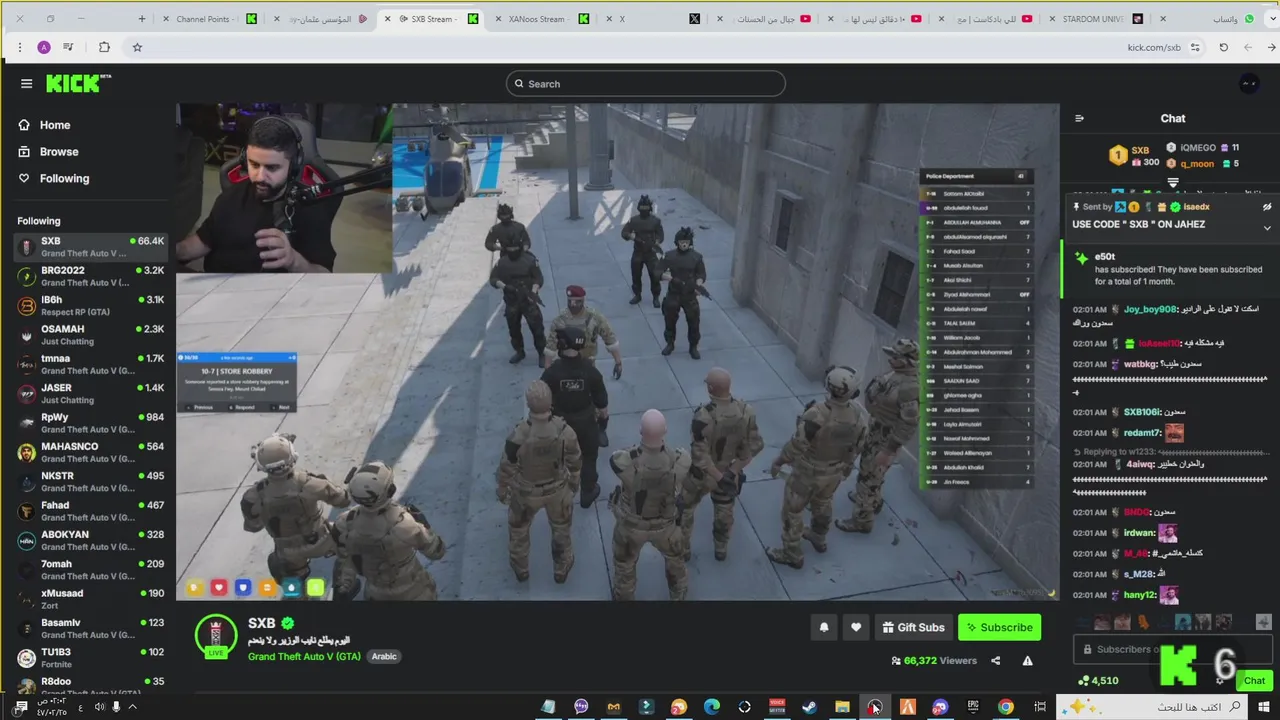Toggle notification bell for SXB

click(x=824, y=627)
